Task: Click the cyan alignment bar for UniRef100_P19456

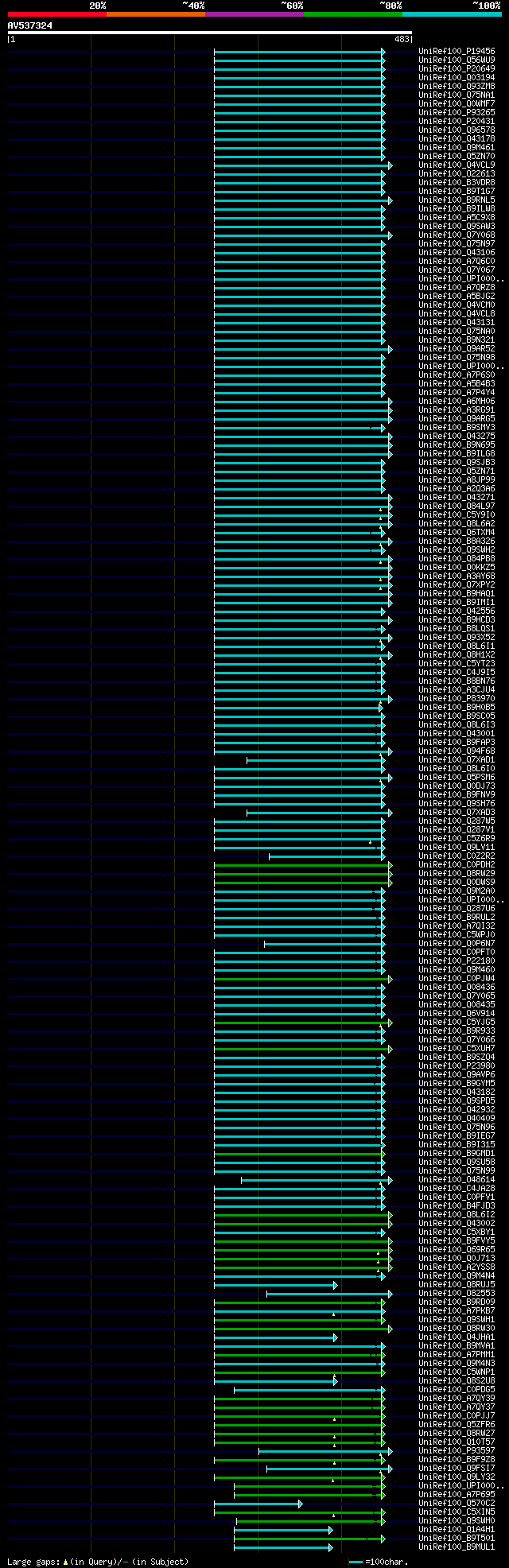Action: click(299, 52)
